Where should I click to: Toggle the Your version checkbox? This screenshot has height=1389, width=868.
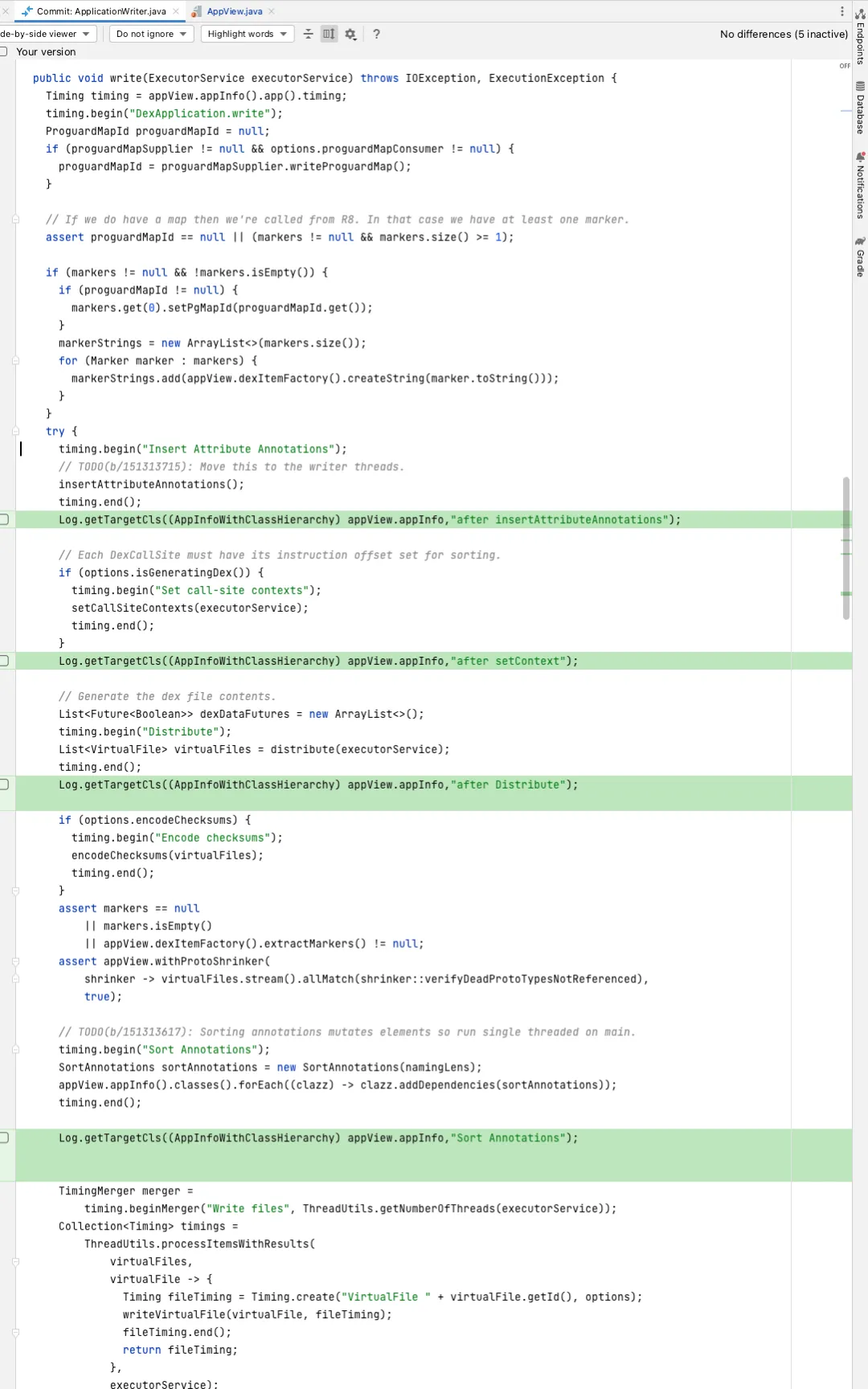[x=3, y=51]
